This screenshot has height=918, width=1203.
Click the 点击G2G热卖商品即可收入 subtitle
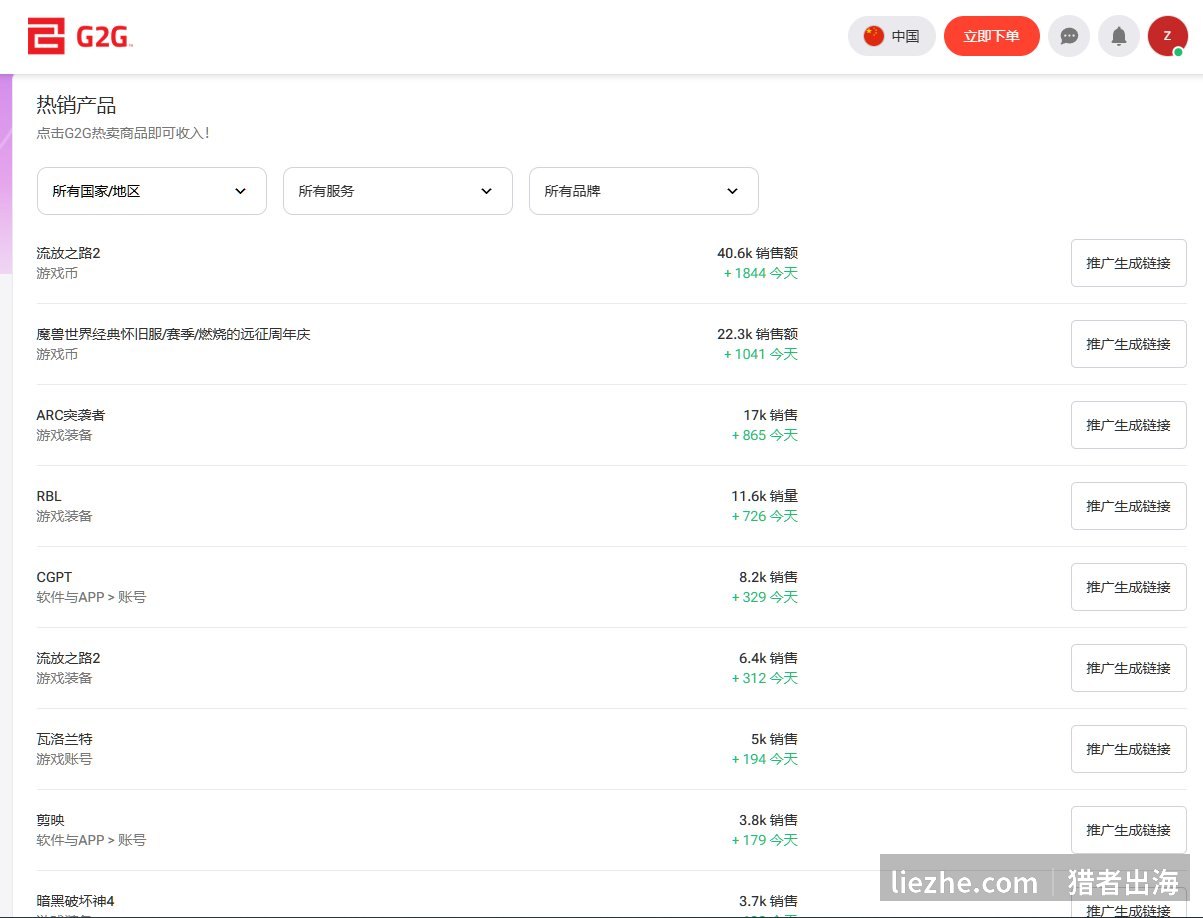(x=123, y=133)
